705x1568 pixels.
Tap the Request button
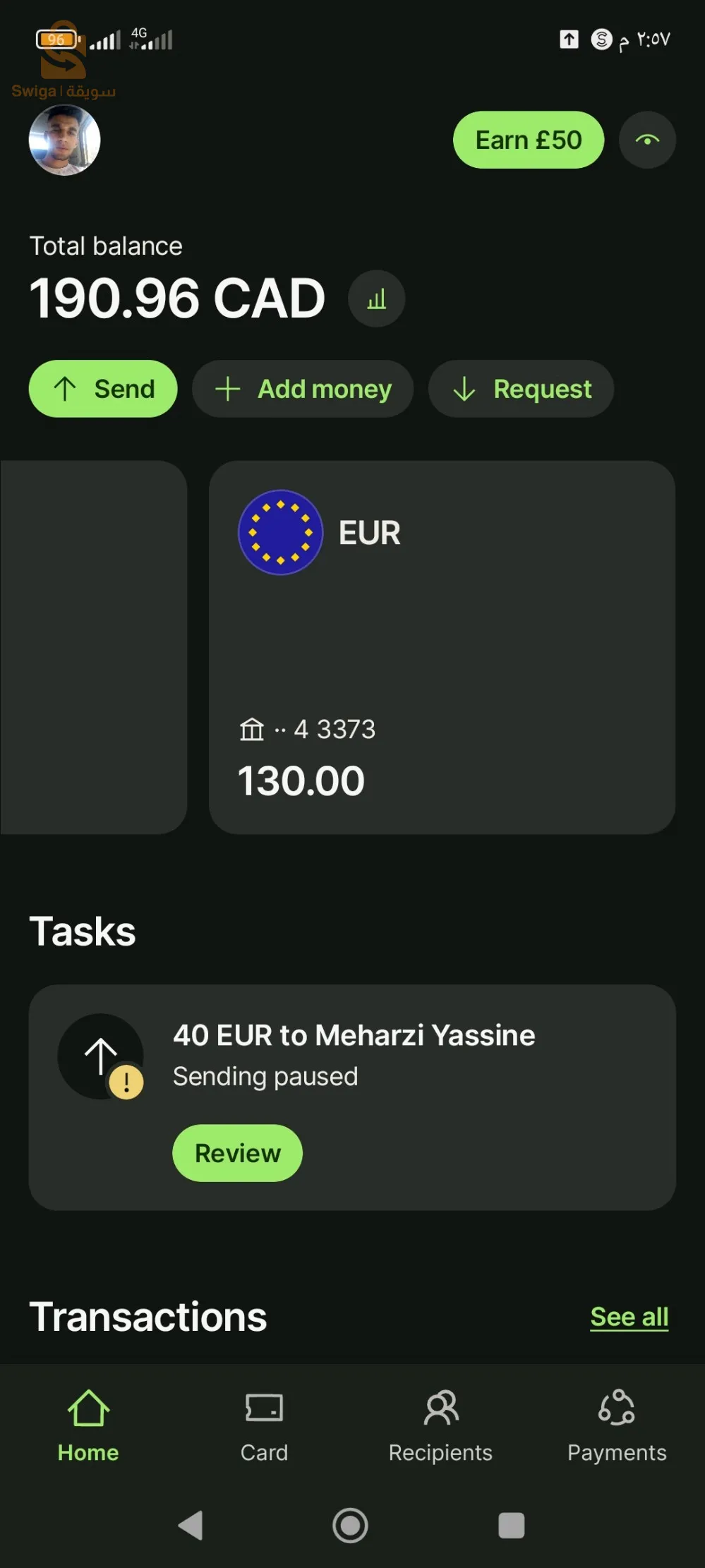[521, 389]
